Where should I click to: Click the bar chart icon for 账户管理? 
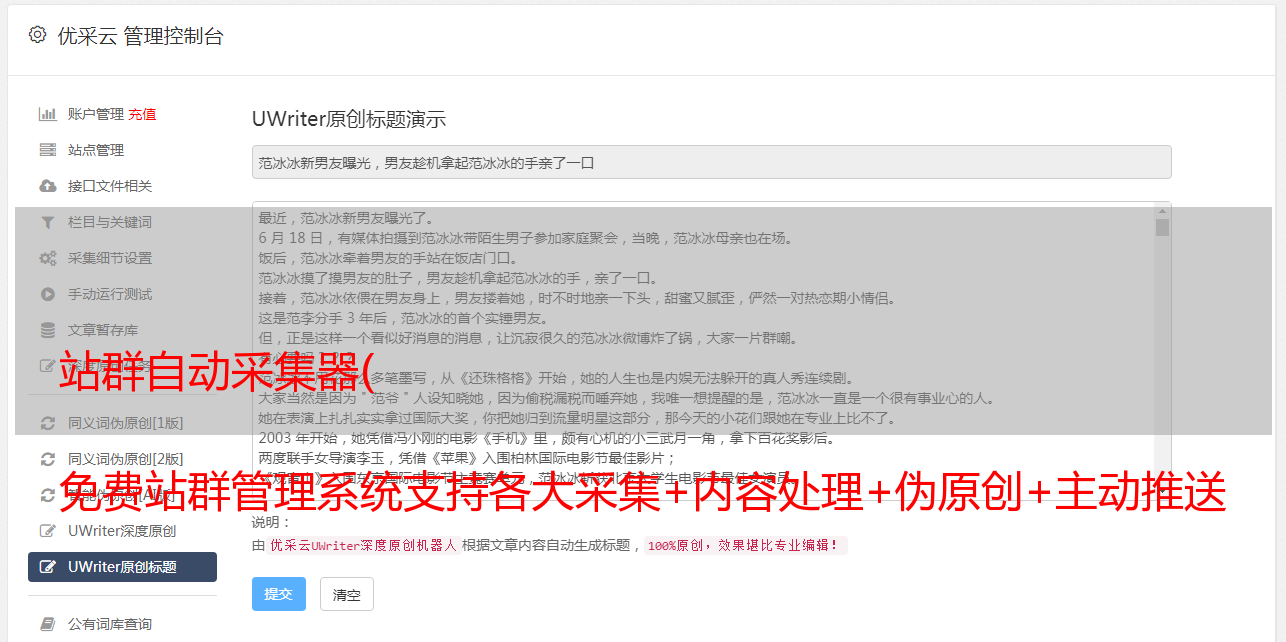[47, 114]
